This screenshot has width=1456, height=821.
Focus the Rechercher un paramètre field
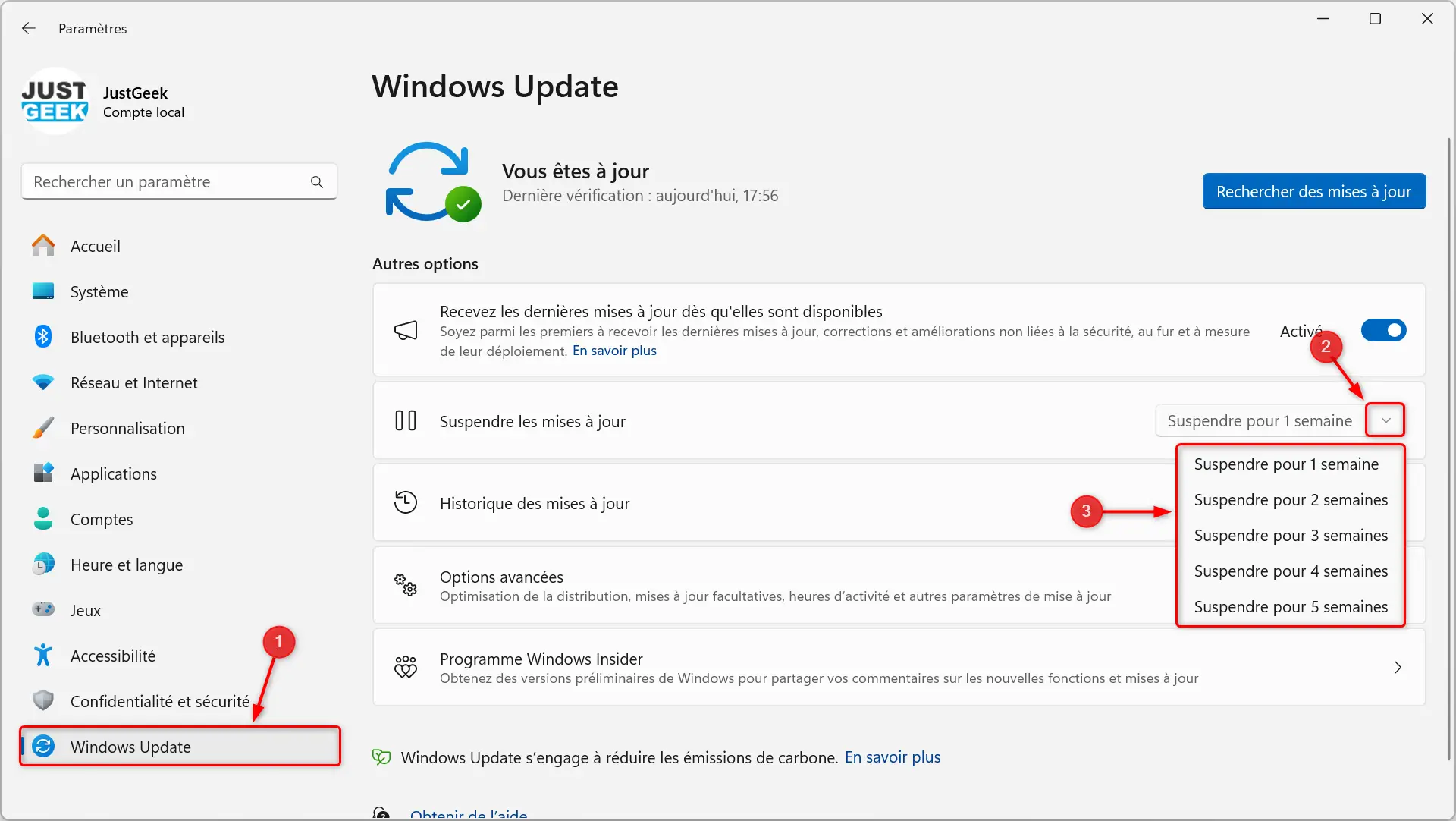(179, 182)
